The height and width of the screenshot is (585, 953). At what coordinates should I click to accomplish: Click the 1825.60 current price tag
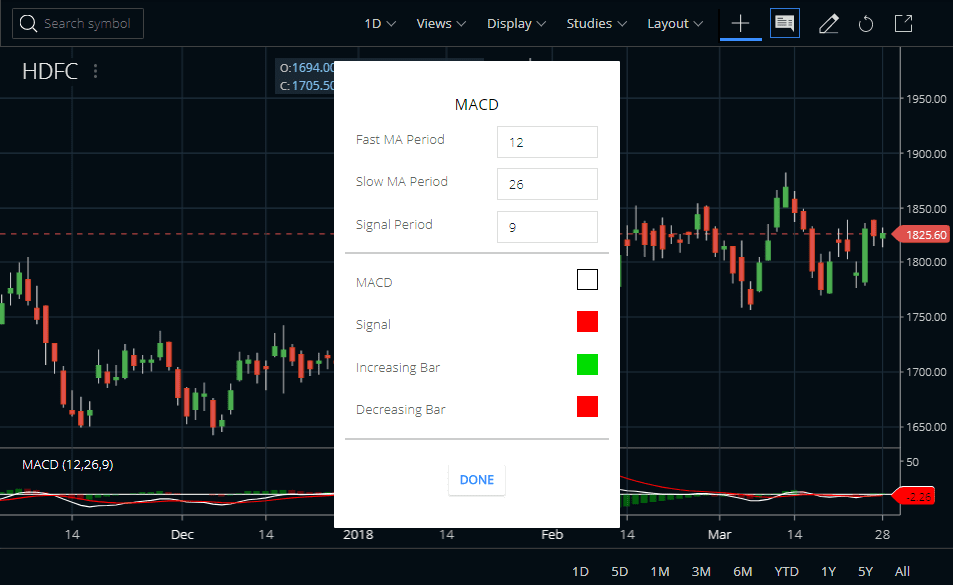tap(920, 234)
